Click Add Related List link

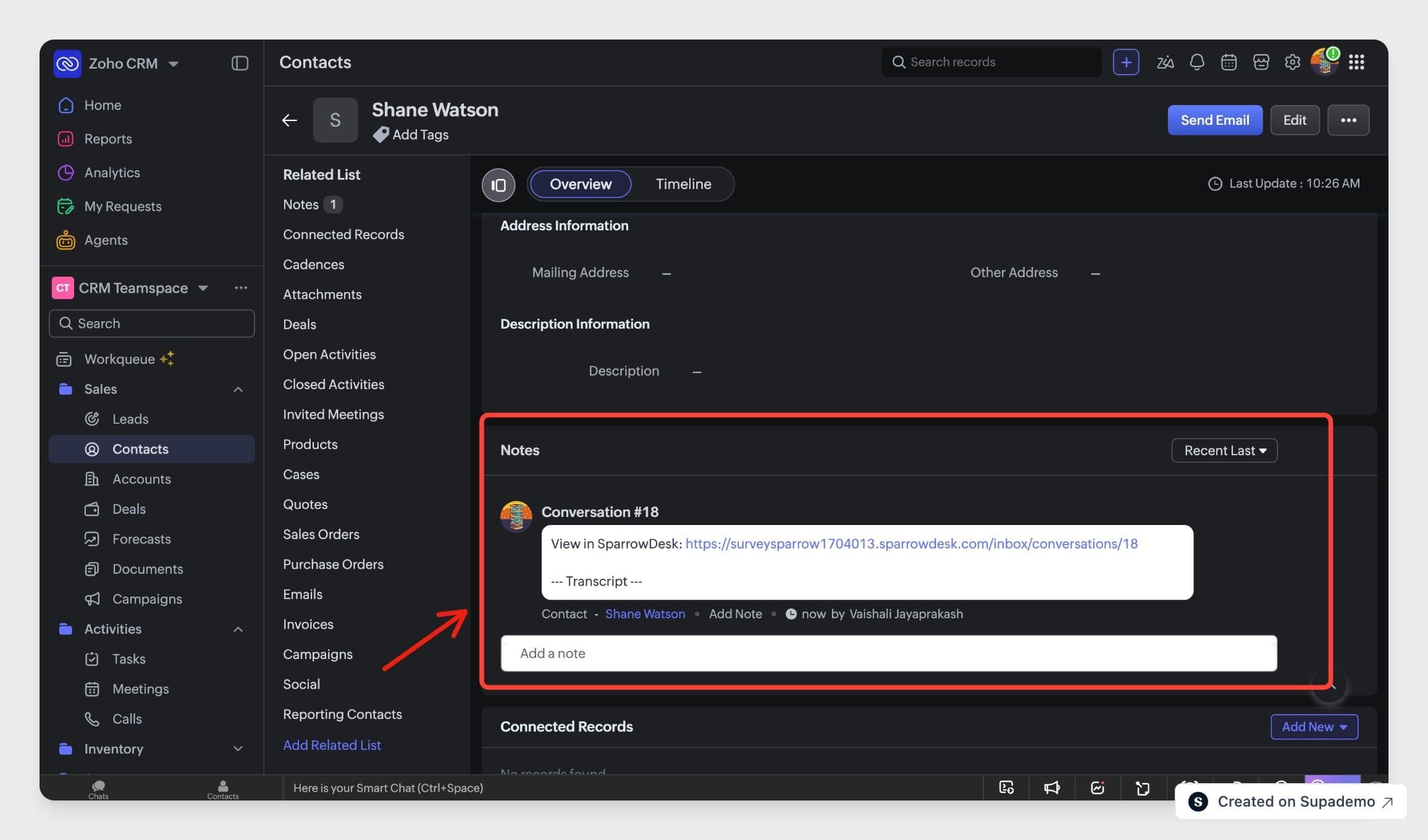[x=332, y=745]
